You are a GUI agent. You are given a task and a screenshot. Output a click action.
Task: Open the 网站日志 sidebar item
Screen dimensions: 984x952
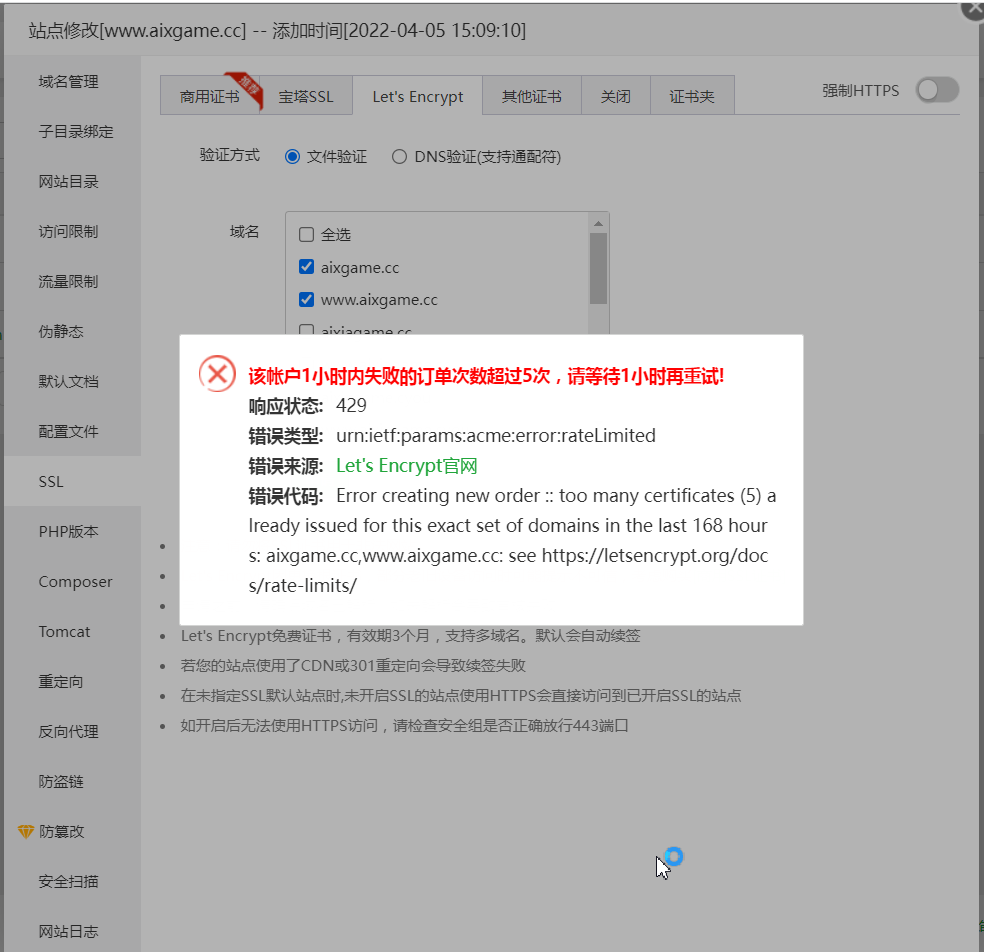(68, 931)
